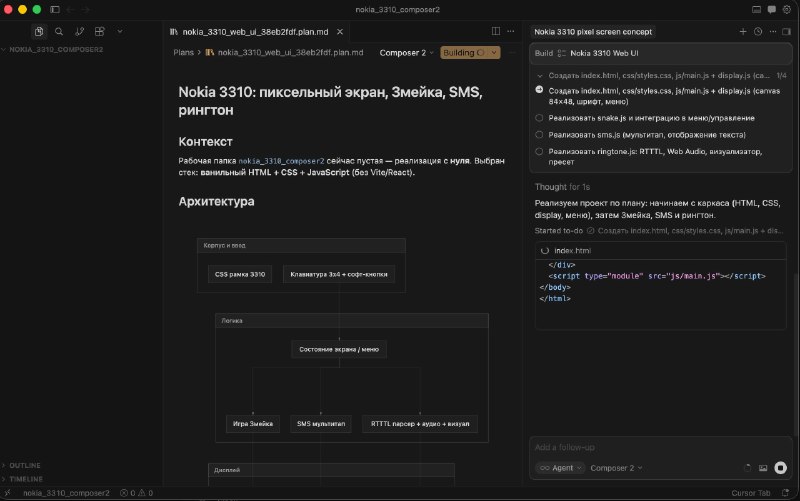Viewport: 800px width, 501px height.
Task: Click the 'Контекст' heading
Action: (x=206, y=141)
